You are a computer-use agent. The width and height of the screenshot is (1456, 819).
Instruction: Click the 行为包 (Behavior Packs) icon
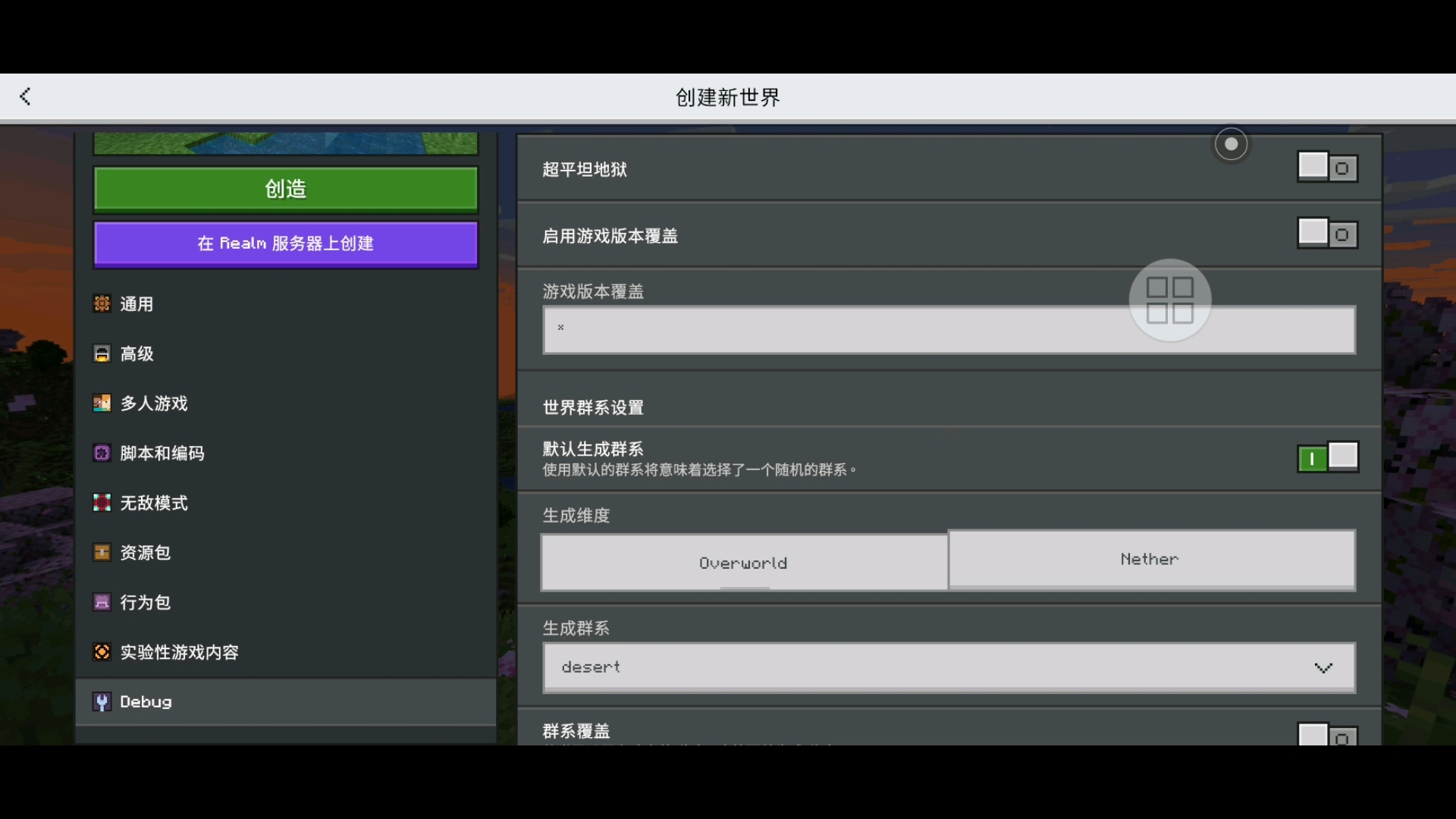point(101,602)
